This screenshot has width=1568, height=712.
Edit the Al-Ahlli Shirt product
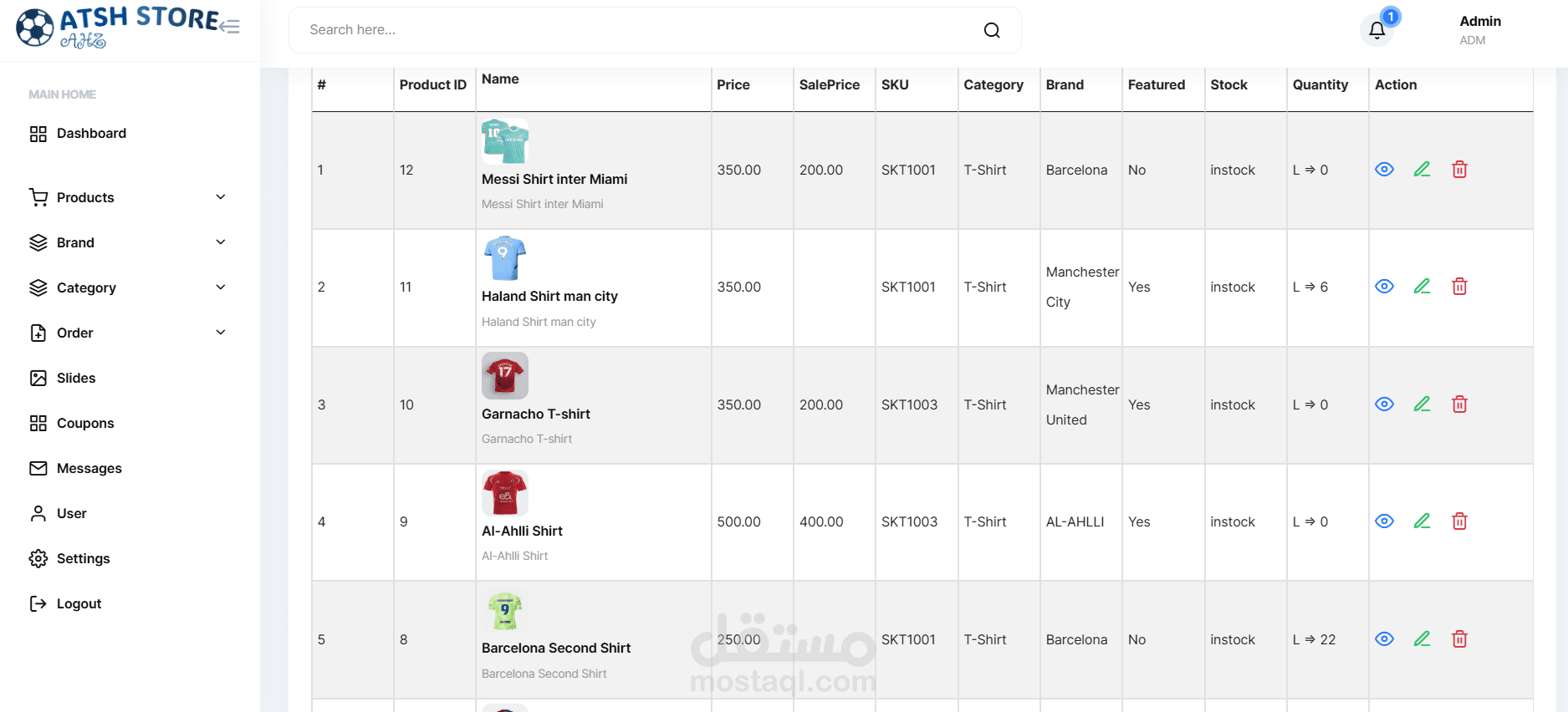click(x=1422, y=521)
